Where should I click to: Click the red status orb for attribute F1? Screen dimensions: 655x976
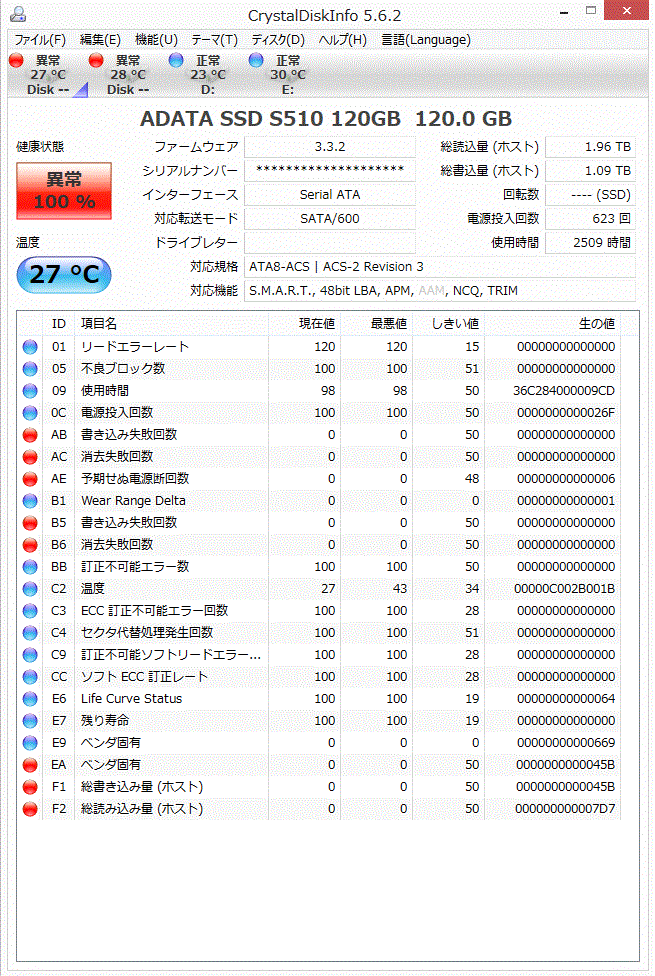(x=30, y=787)
